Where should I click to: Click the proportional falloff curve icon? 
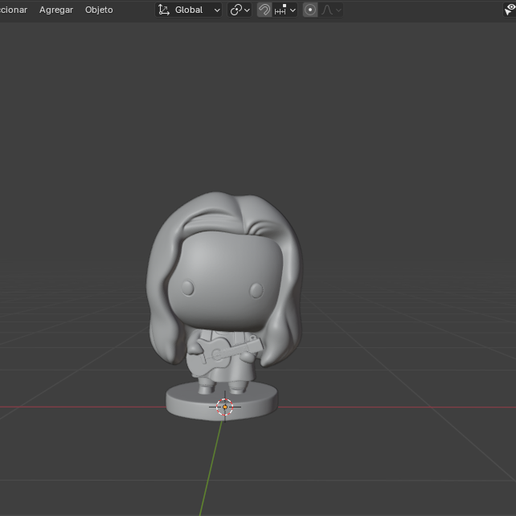coord(331,10)
